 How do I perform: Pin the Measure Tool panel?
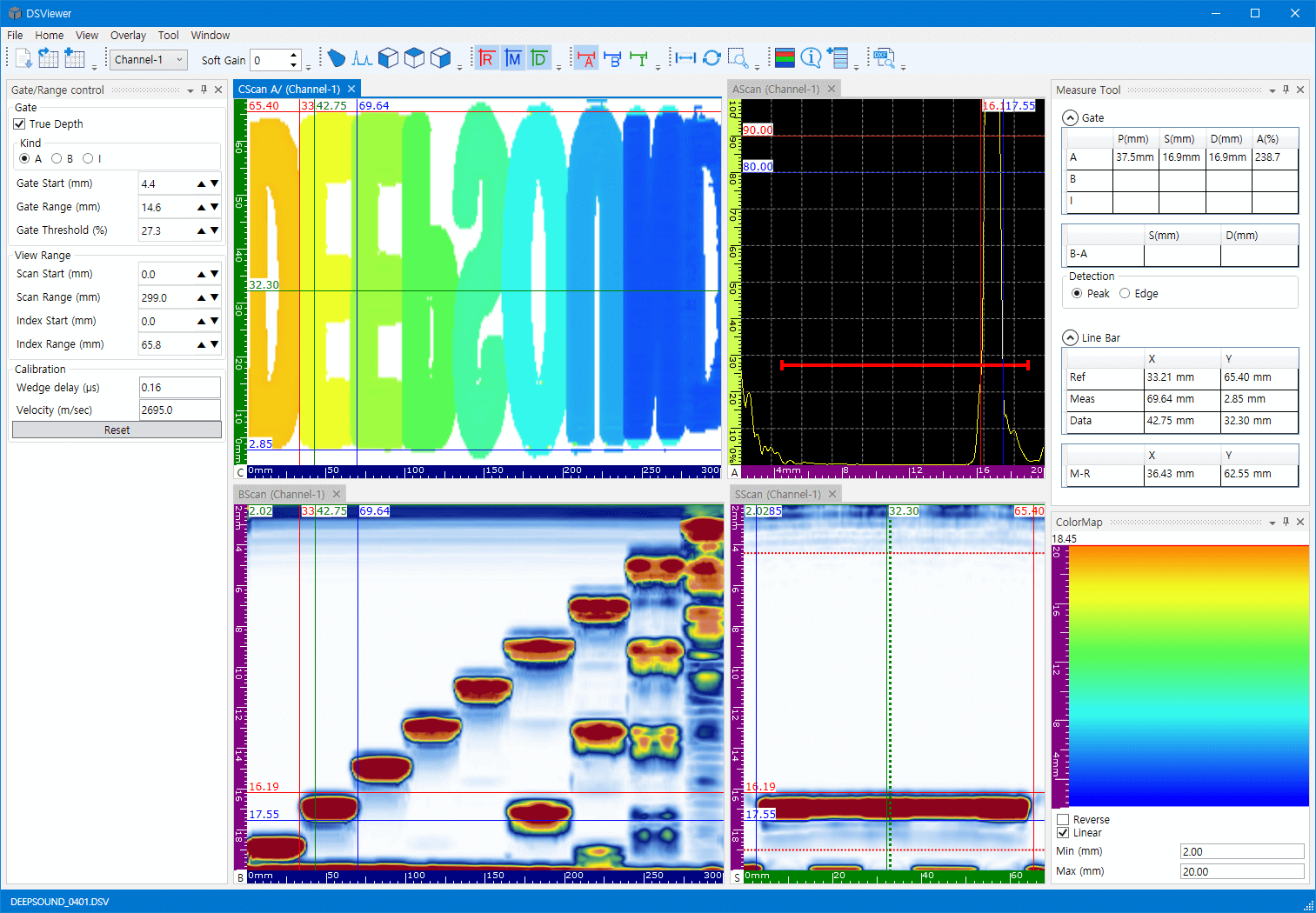1286,90
